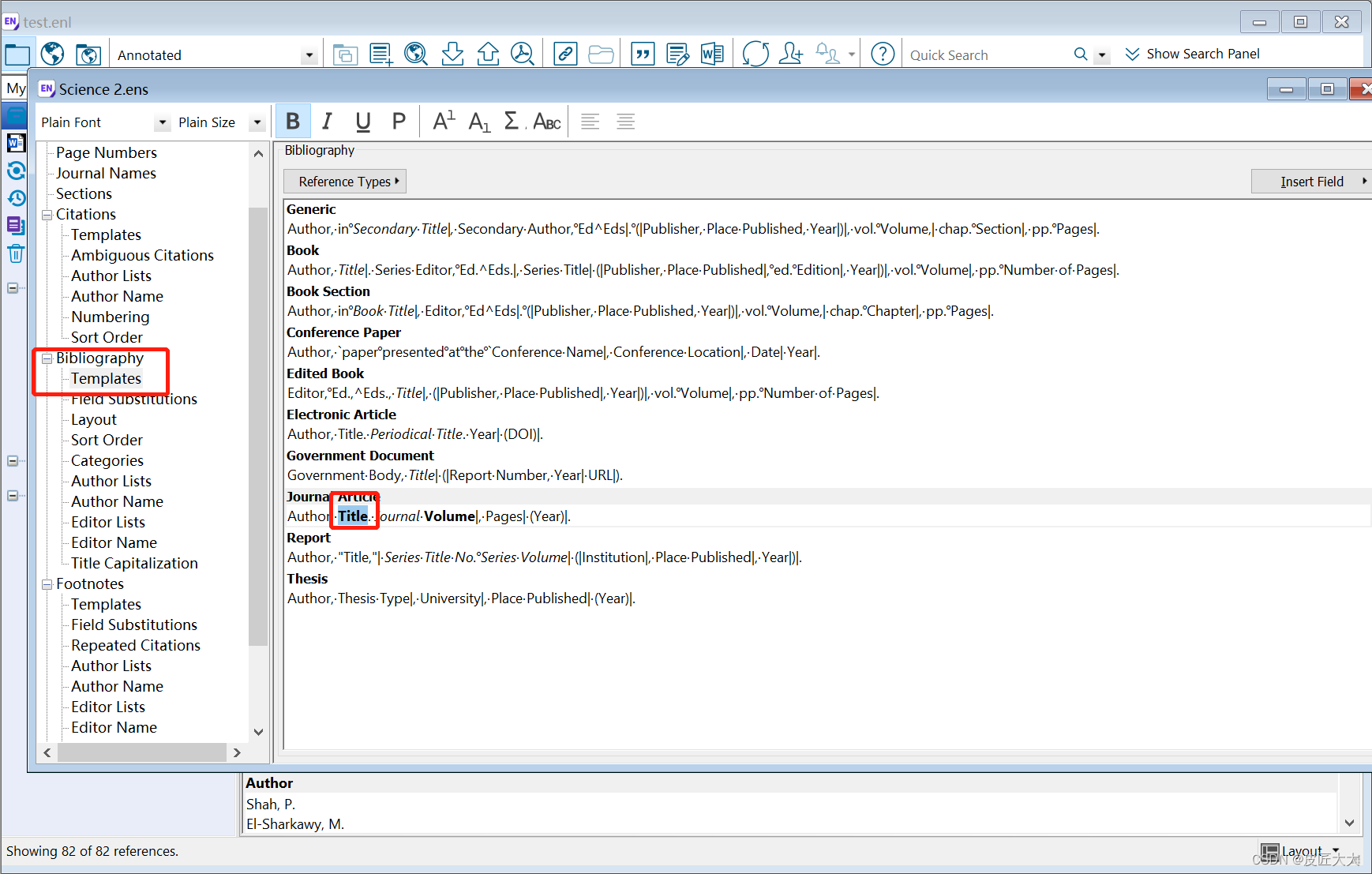This screenshot has width=1372, height=874.
Task: Insert a symbol using the Σ icon
Action: point(512,121)
